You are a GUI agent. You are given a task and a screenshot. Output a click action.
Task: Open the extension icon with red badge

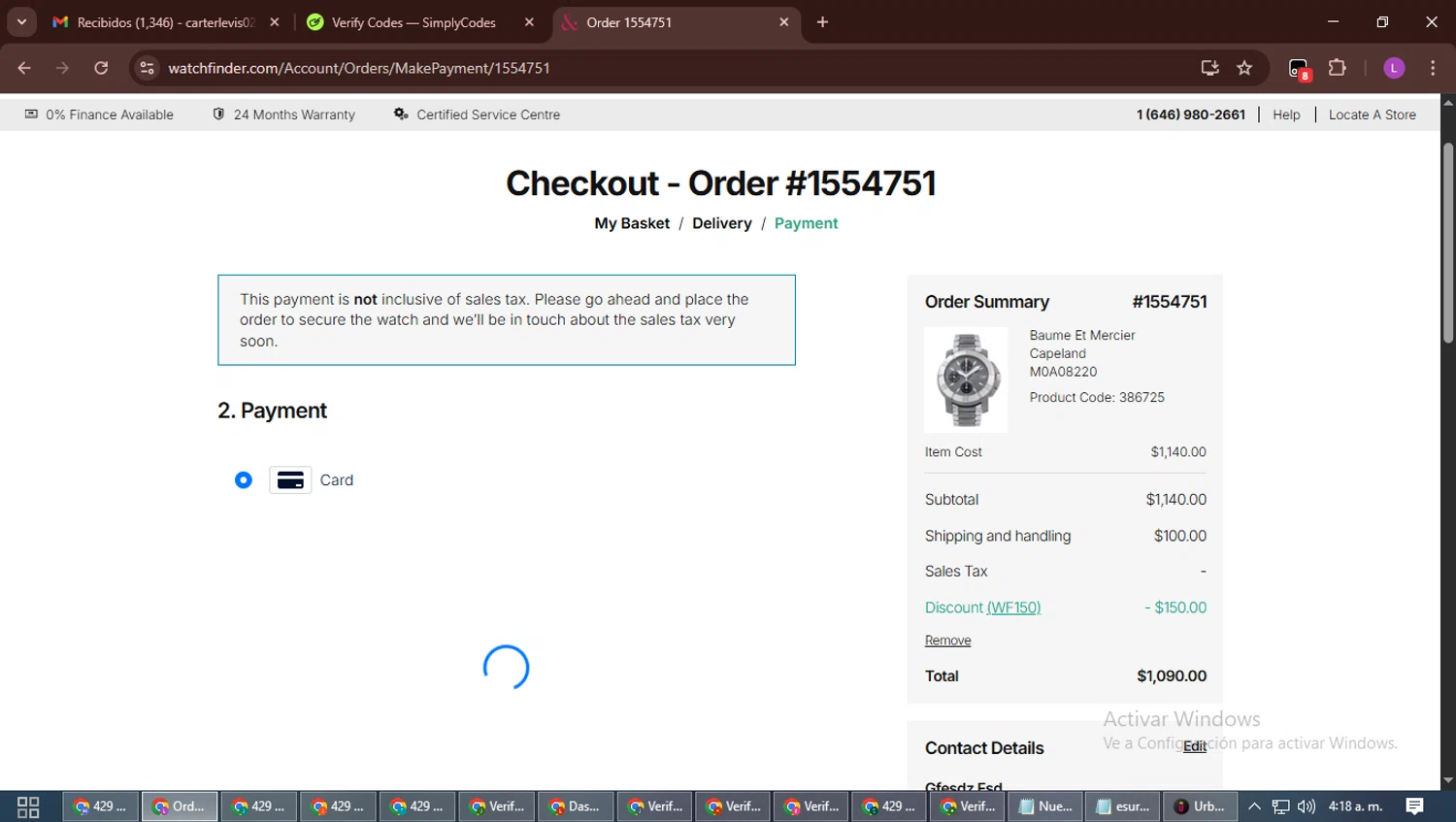pyautogui.click(x=1299, y=69)
